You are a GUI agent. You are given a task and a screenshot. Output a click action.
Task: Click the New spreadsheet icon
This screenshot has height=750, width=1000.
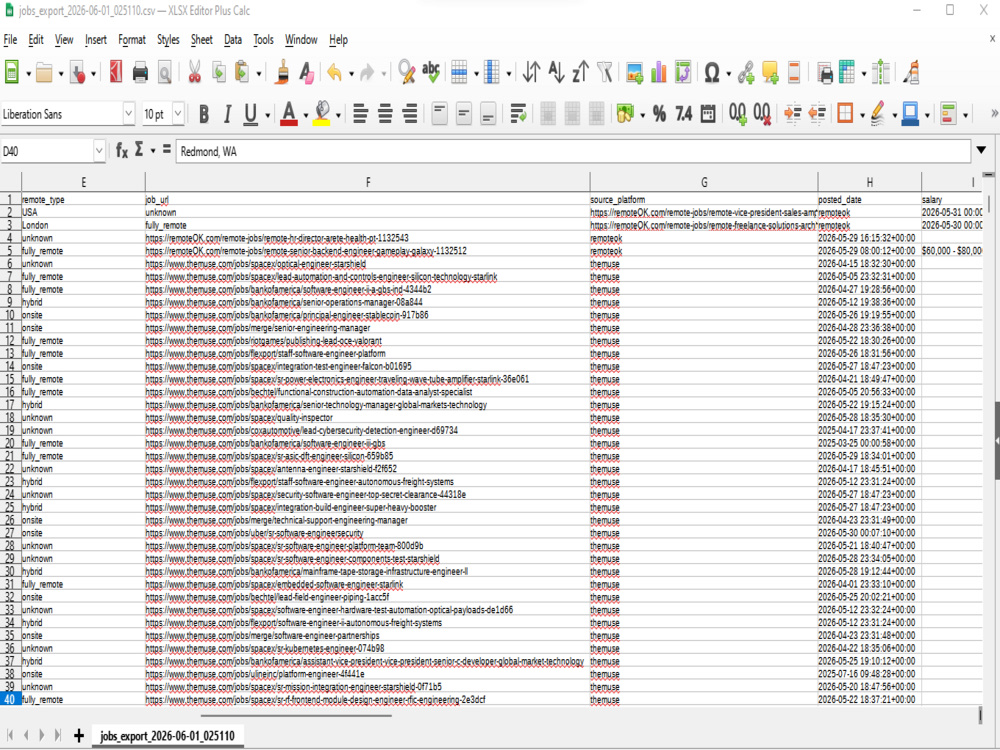[12, 73]
